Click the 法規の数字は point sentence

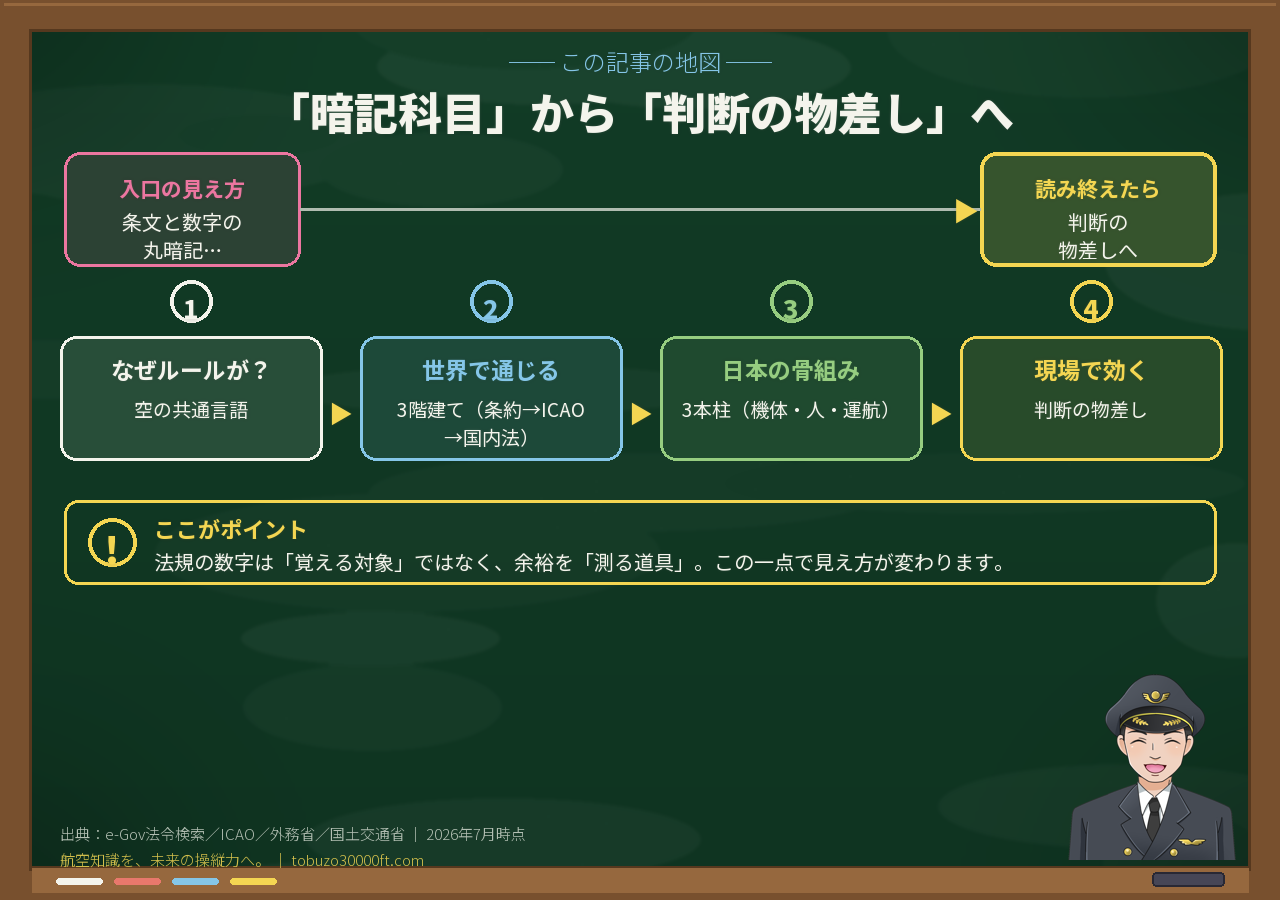[x=580, y=562]
